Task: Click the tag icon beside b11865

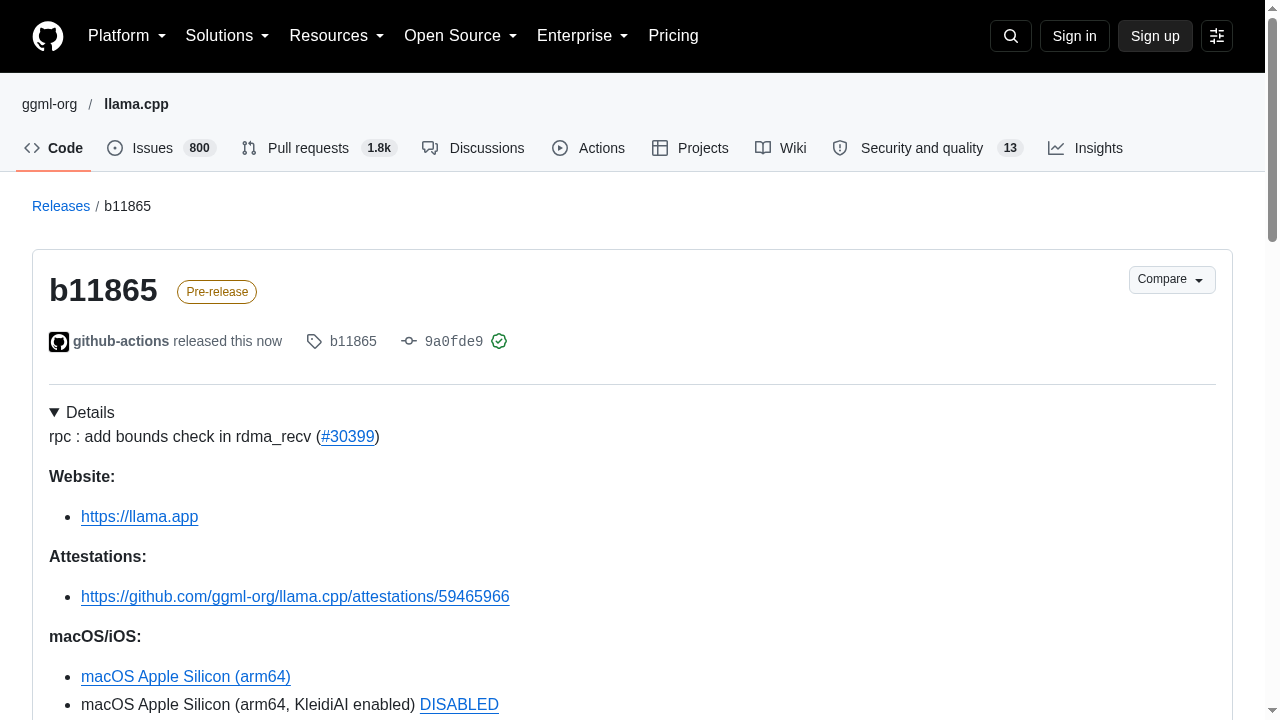Action: coord(314,342)
